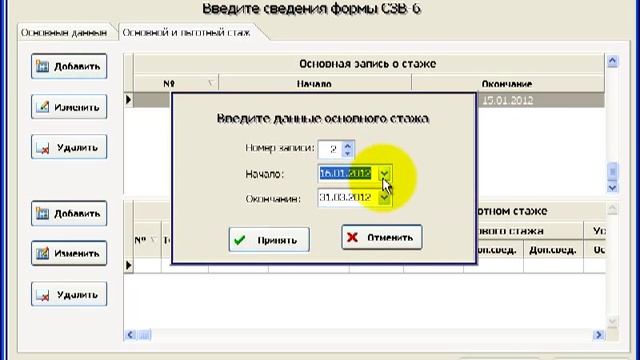Decrease Номер записи with down arrow
This screenshot has height=360, width=640.
click(x=347, y=153)
